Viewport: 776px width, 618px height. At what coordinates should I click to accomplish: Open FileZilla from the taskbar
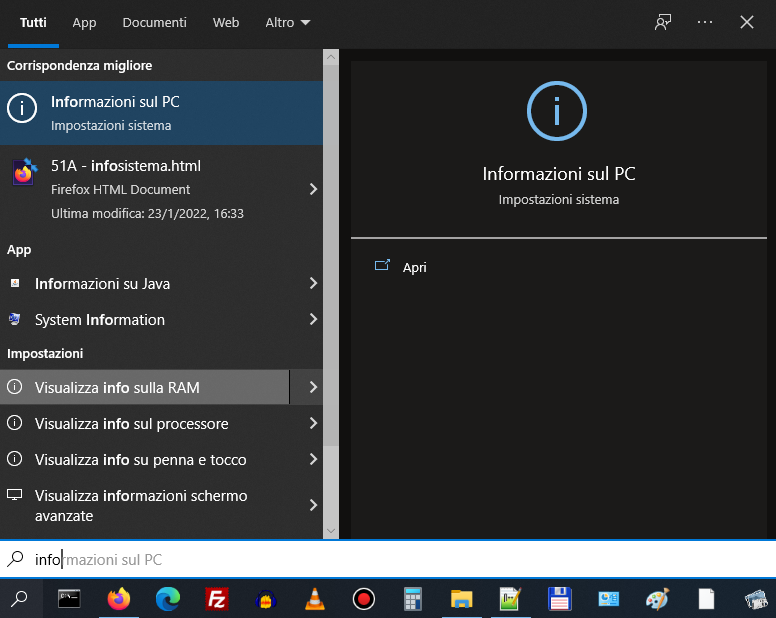coord(217,599)
